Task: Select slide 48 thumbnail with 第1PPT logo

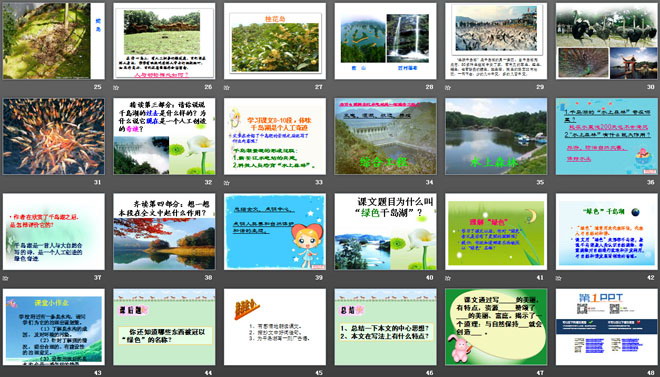Action: point(607,327)
